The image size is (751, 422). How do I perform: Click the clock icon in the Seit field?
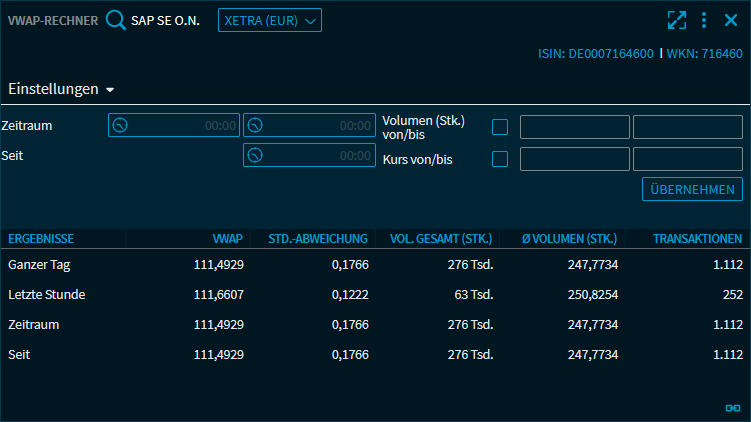(x=255, y=156)
